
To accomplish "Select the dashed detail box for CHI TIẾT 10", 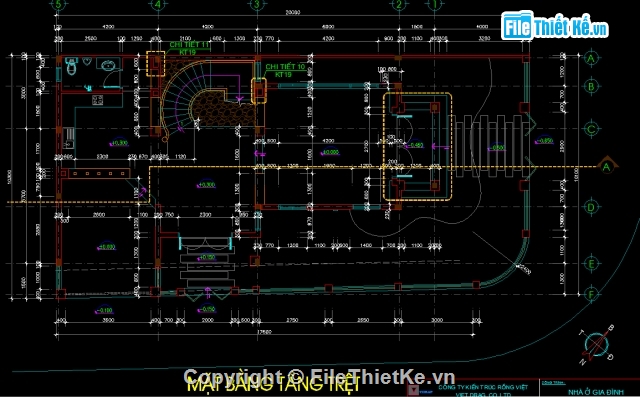I will (259, 91).
